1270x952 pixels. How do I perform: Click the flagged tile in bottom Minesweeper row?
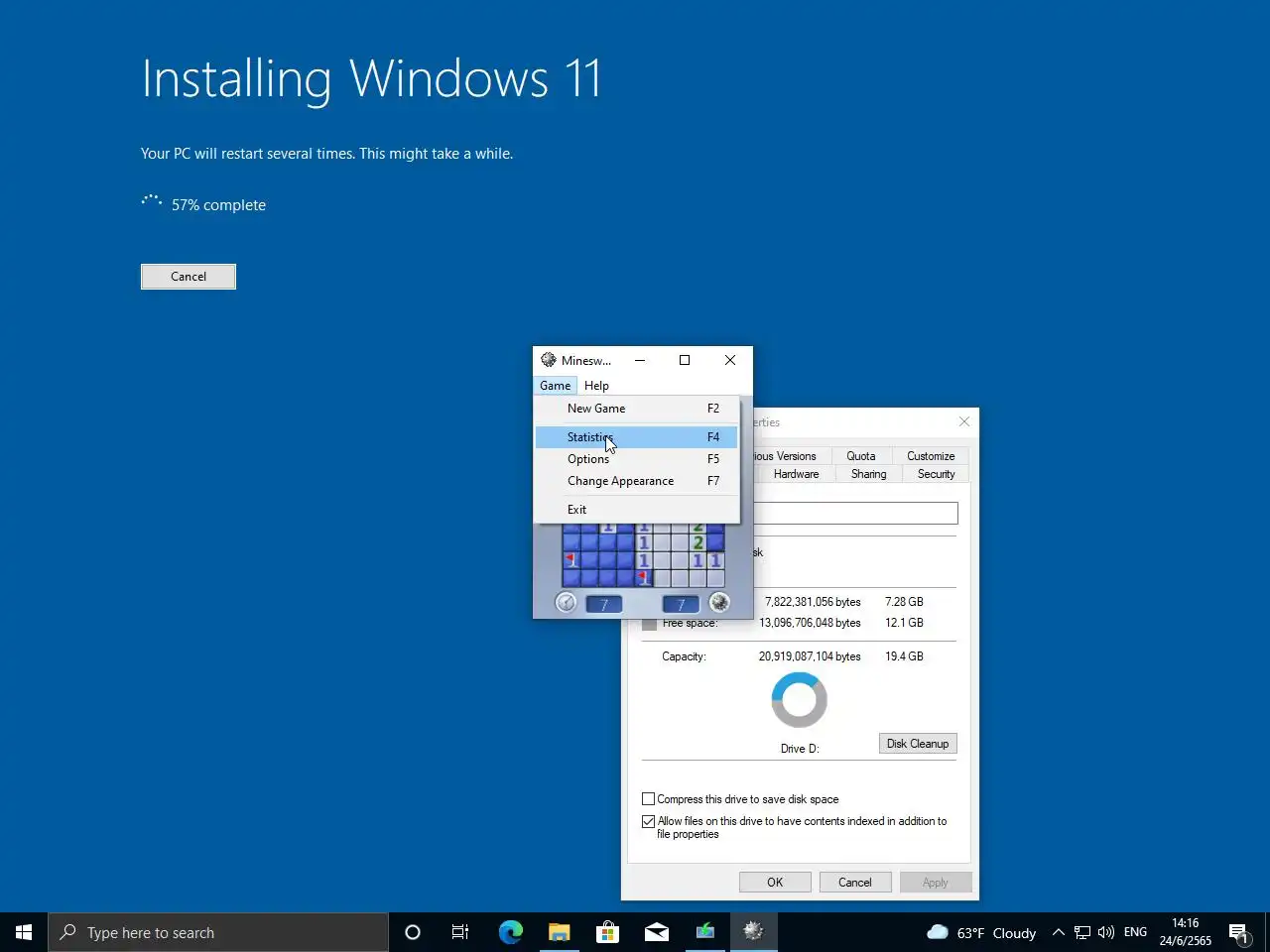[x=643, y=578]
